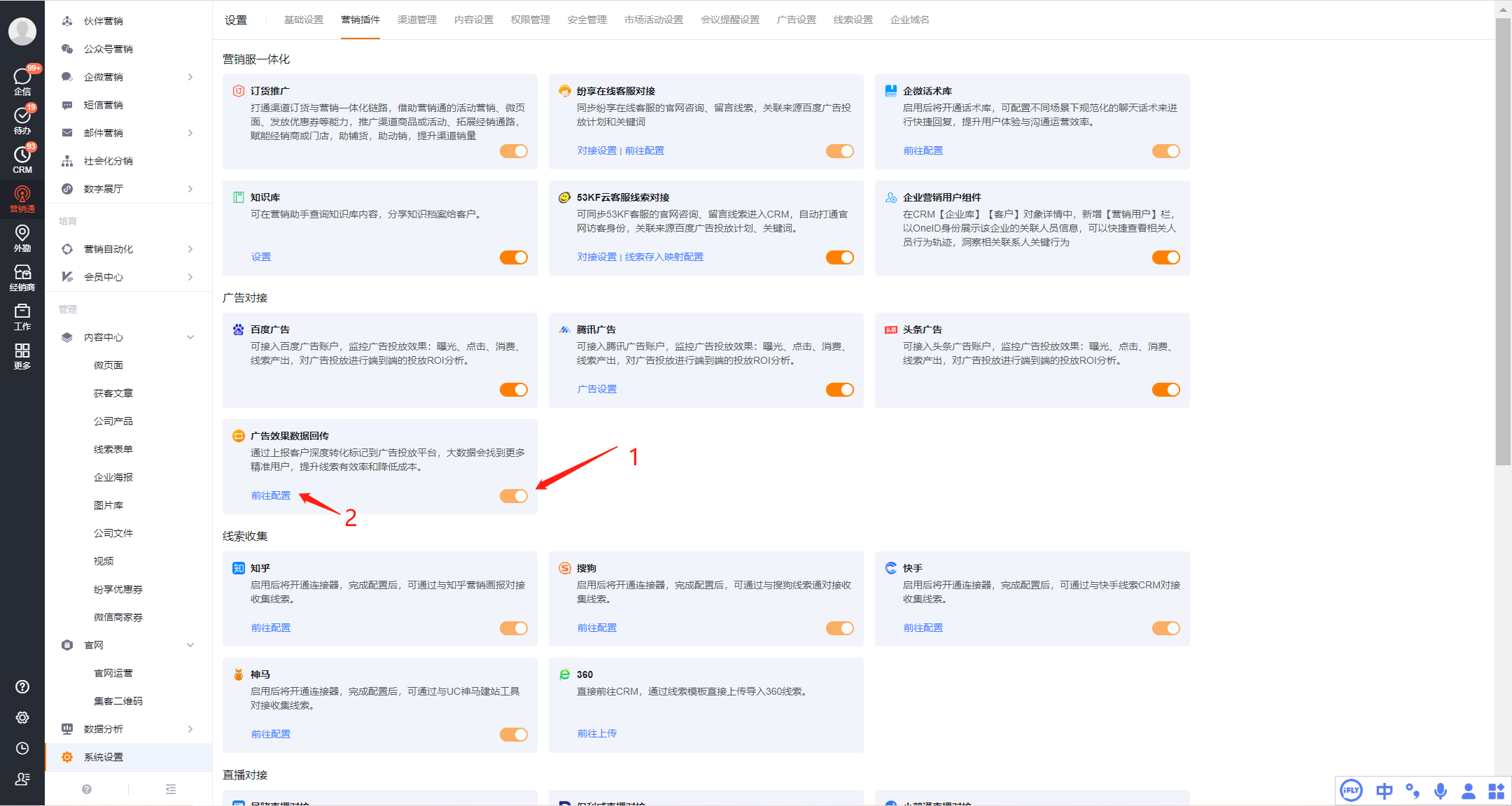
Task: Click the iFLY microphone voice input icon
Action: click(x=1440, y=791)
